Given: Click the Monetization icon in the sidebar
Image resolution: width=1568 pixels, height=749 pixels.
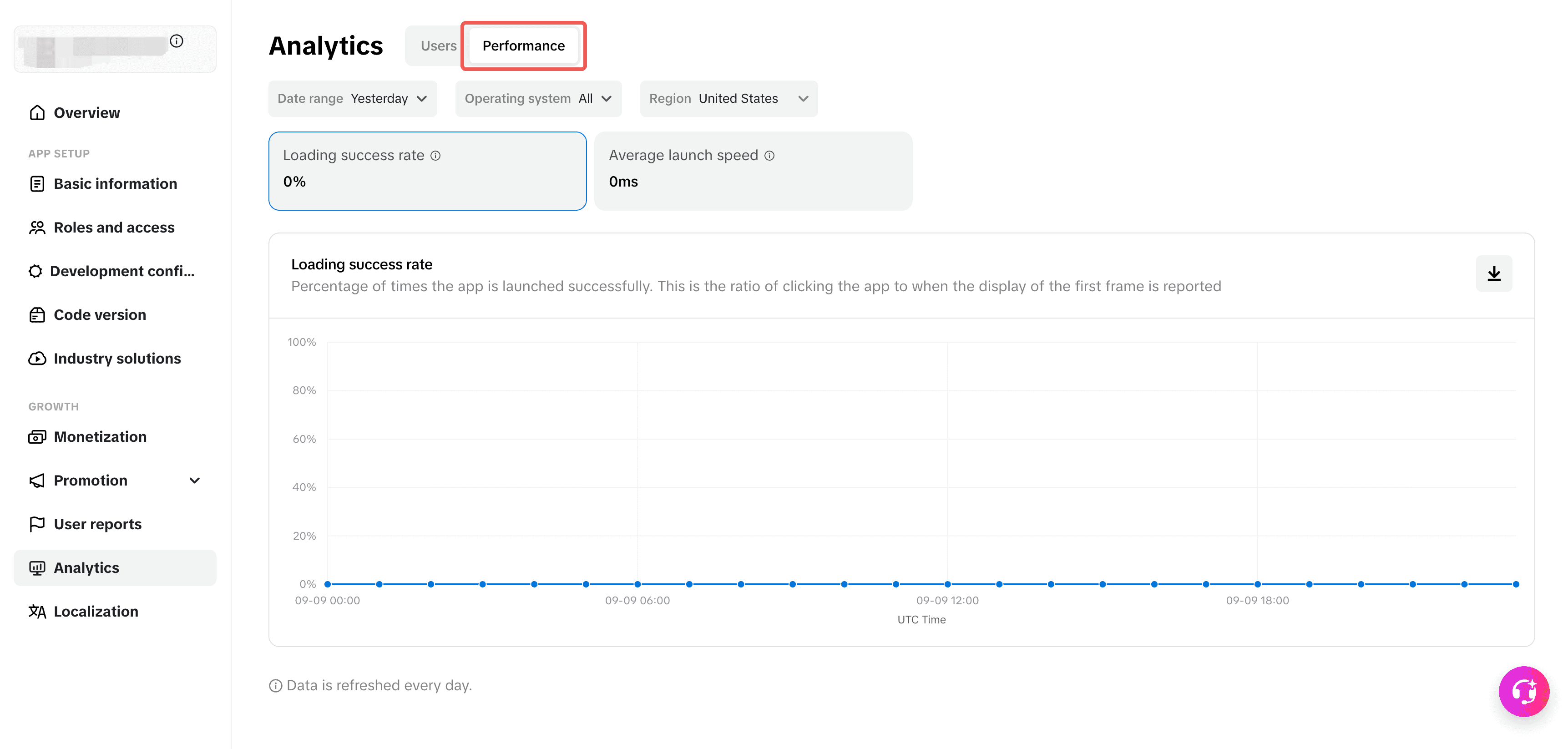Looking at the screenshot, I should (37, 436).
